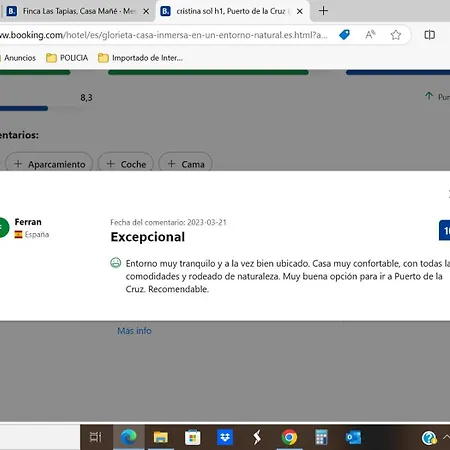This screenshot has height=450, width=450.
Task: Open Dropbox from the taskbar
Action: 225,437
